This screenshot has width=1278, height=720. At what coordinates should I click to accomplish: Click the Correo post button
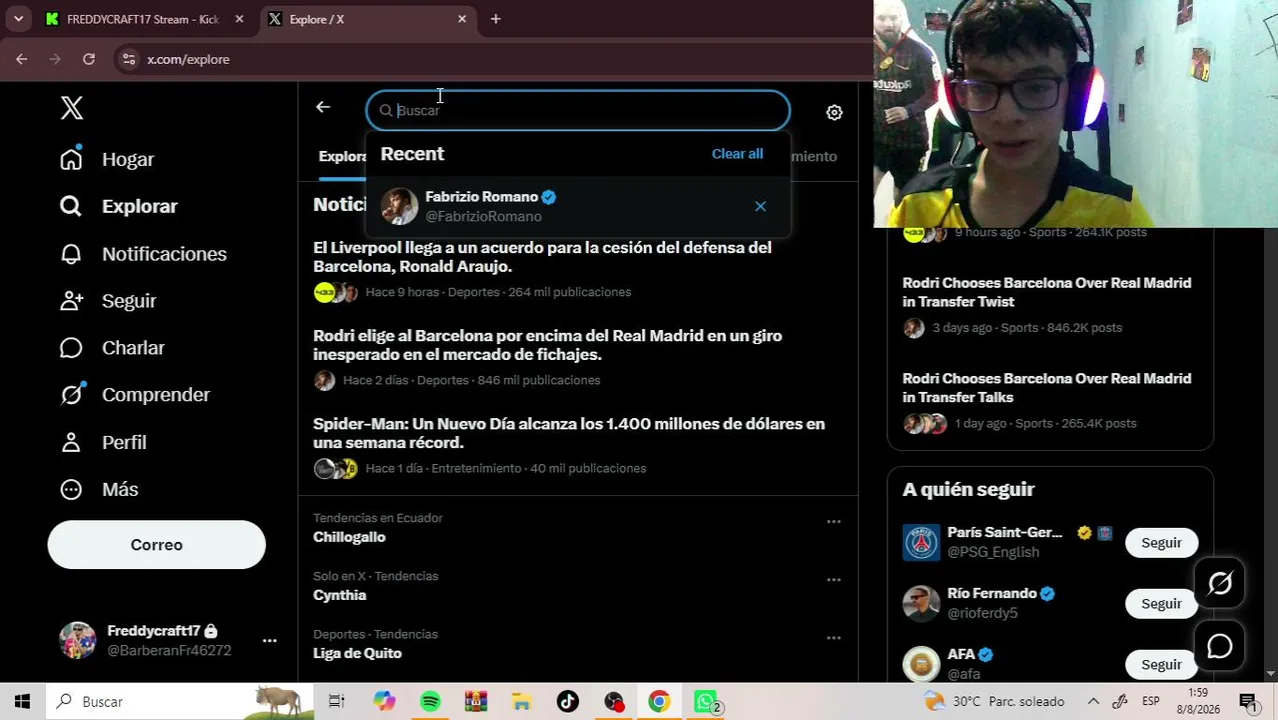(156, 545)
